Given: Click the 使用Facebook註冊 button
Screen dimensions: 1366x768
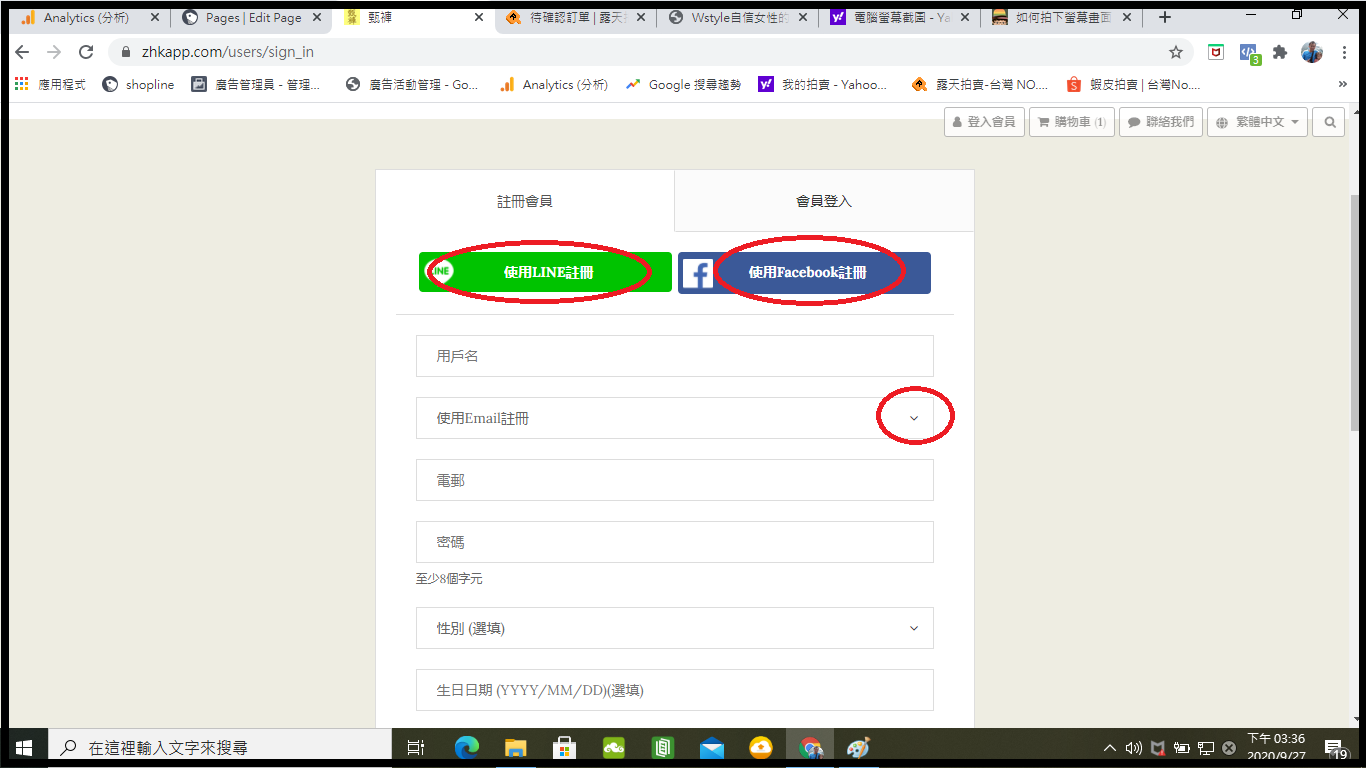Looking at the screenshot, I should pos(804,272).
